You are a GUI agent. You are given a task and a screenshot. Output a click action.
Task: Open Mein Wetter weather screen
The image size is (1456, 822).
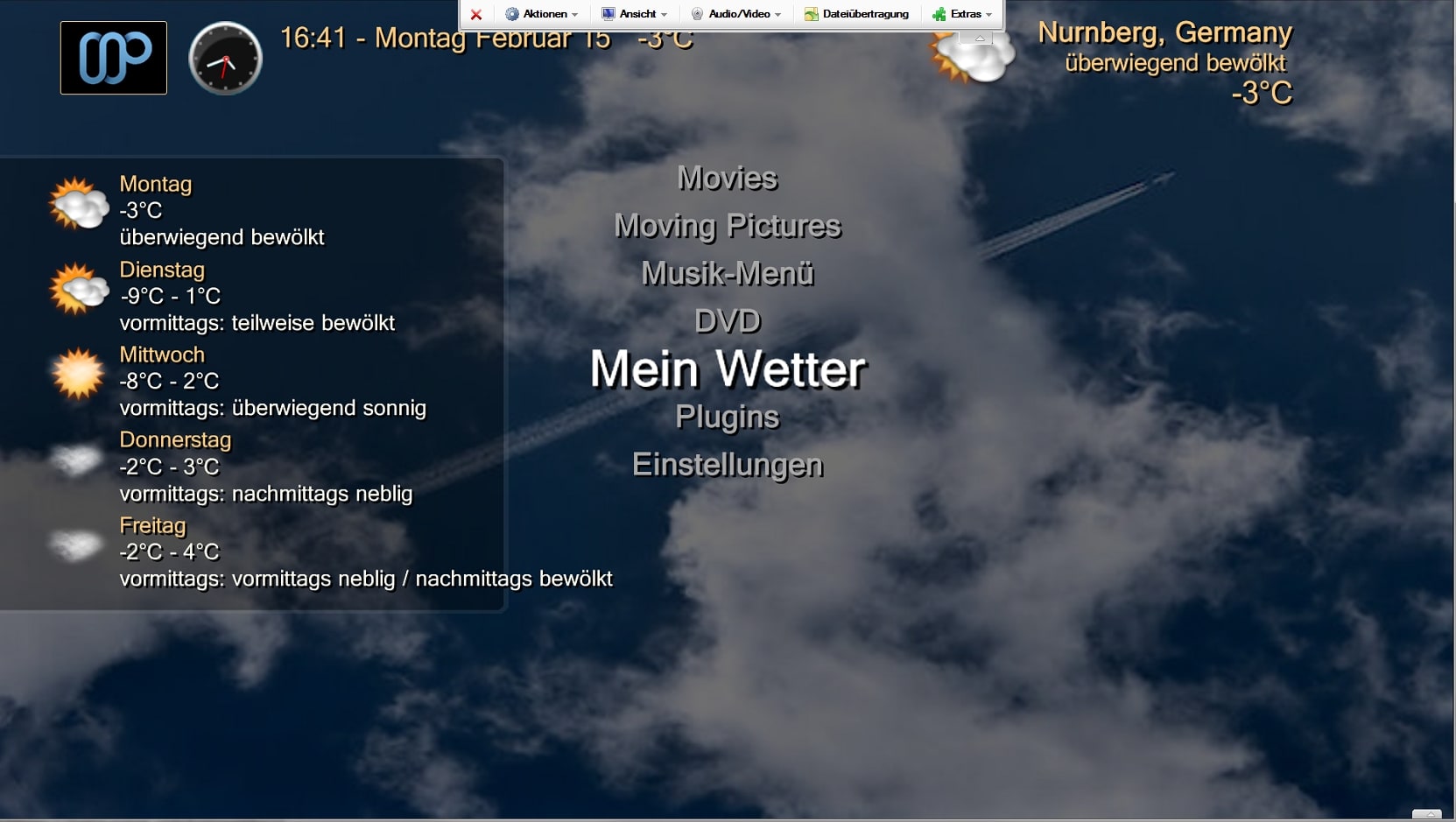(x=728, y=369)
